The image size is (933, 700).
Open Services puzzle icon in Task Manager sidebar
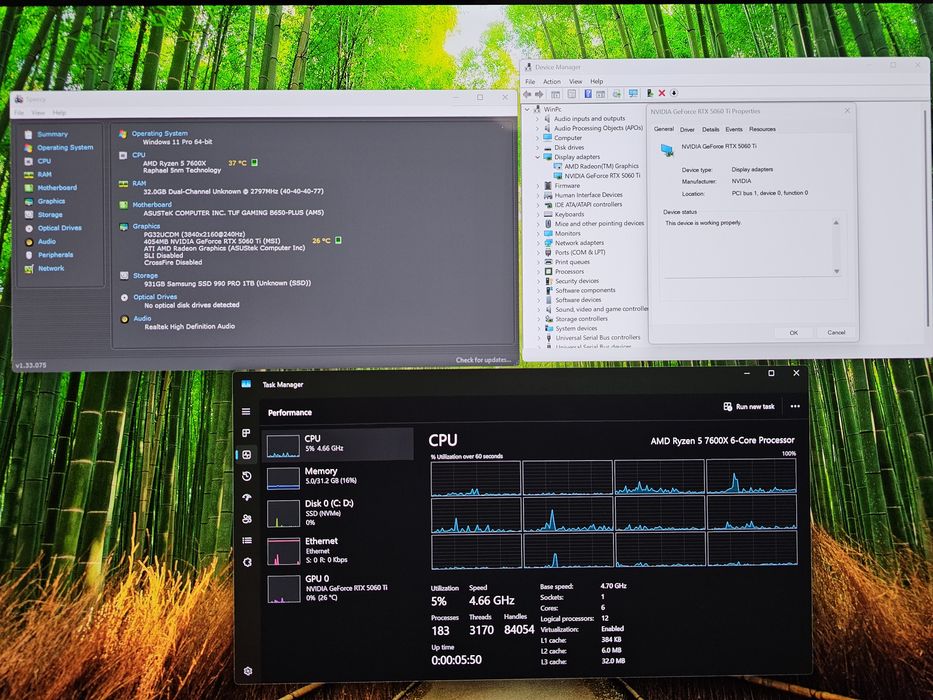pos(248,562)
